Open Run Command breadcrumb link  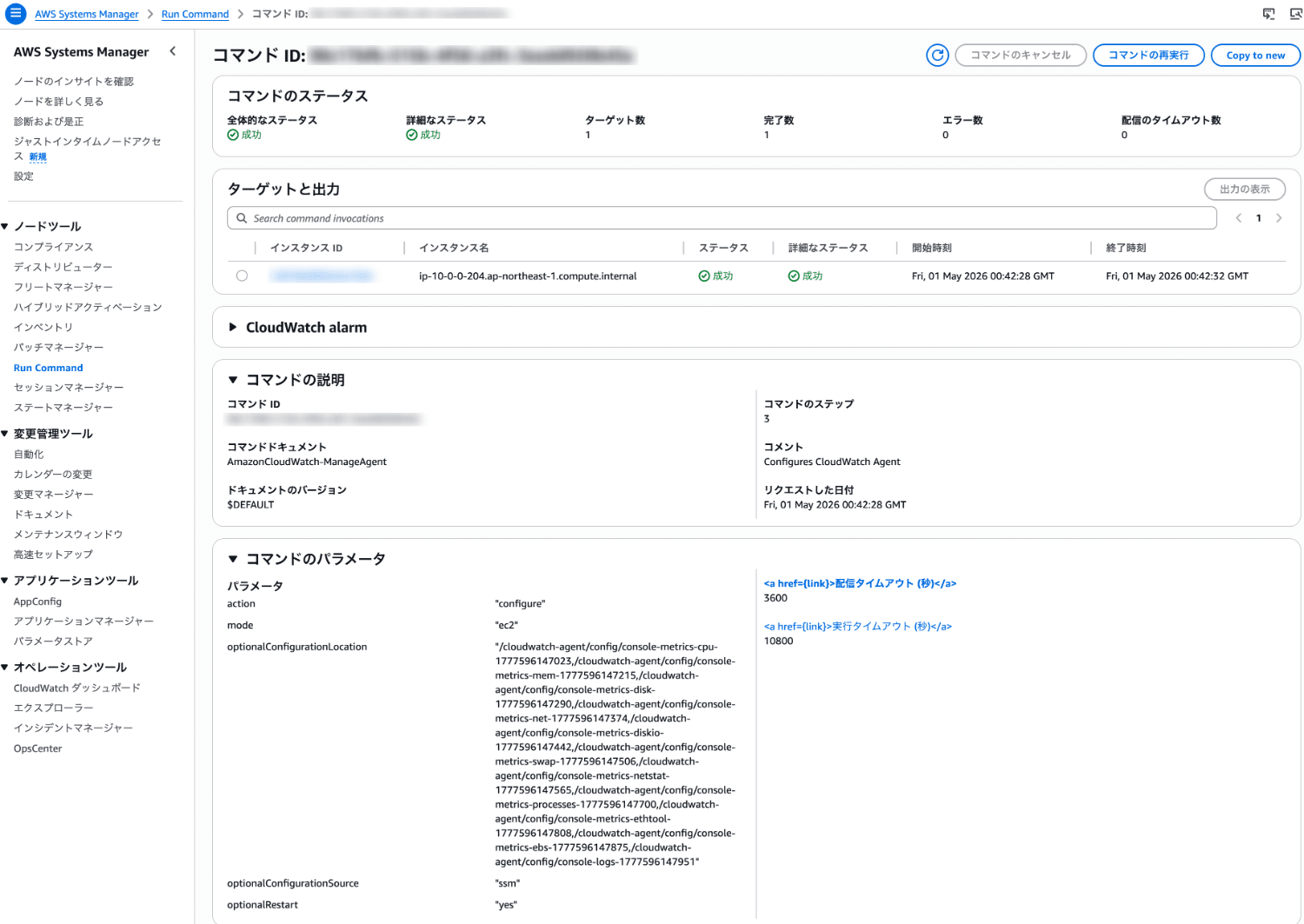195,14
